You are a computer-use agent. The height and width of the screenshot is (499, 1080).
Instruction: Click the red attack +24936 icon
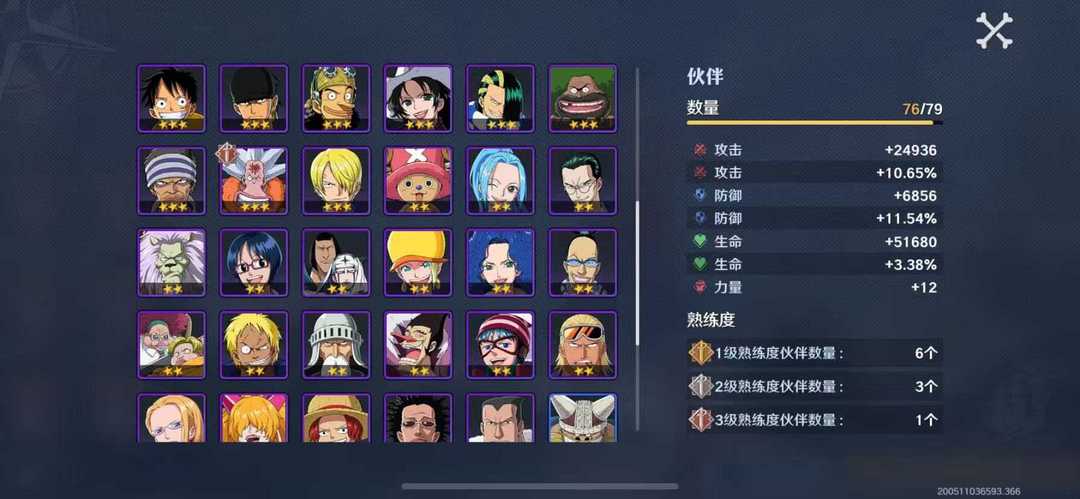coord(700,150)
